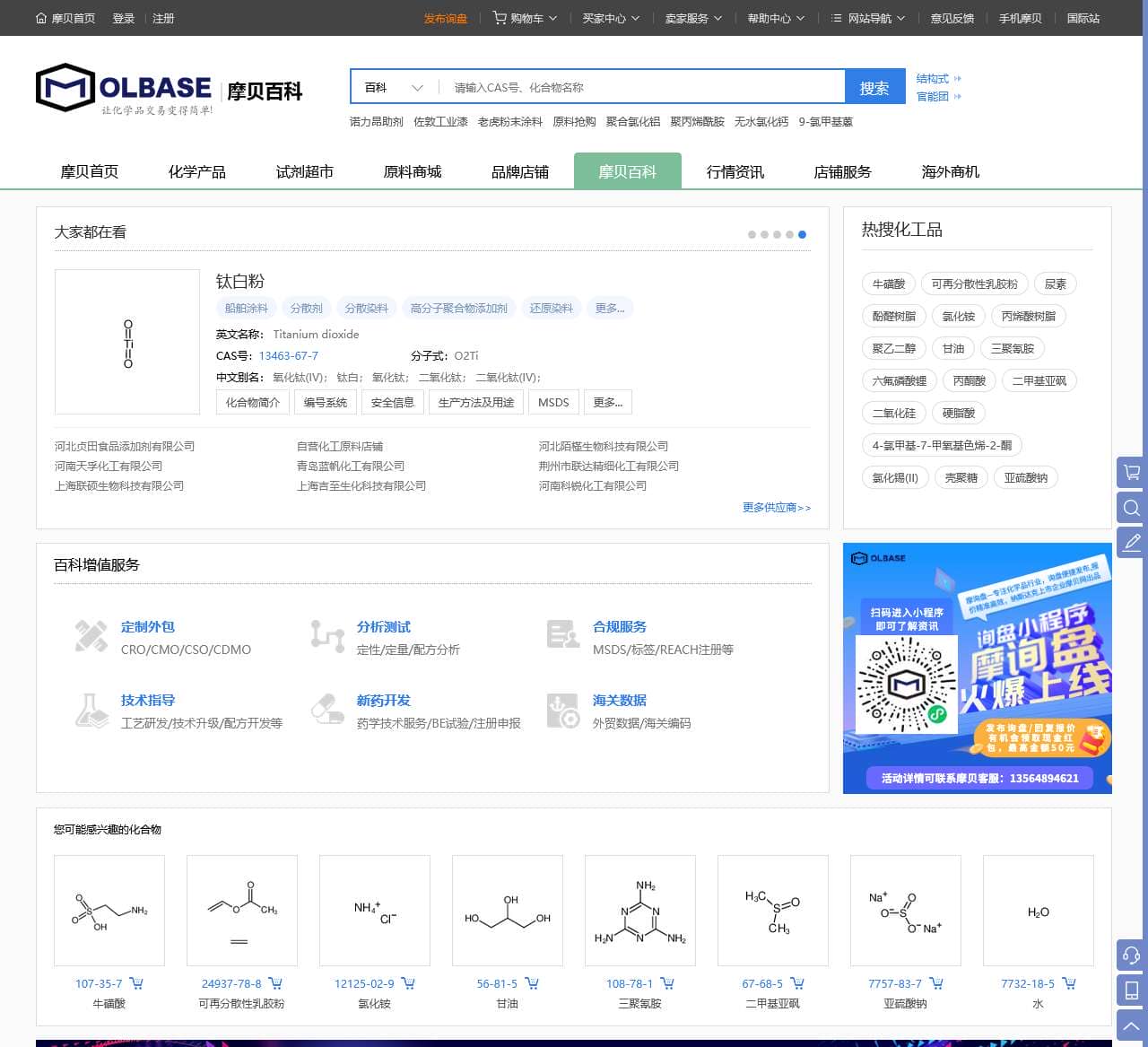The width and height of the screenshot is (1148, 1047).
Task: Select the first carousel indicator dot
Action: pos(752,234)
